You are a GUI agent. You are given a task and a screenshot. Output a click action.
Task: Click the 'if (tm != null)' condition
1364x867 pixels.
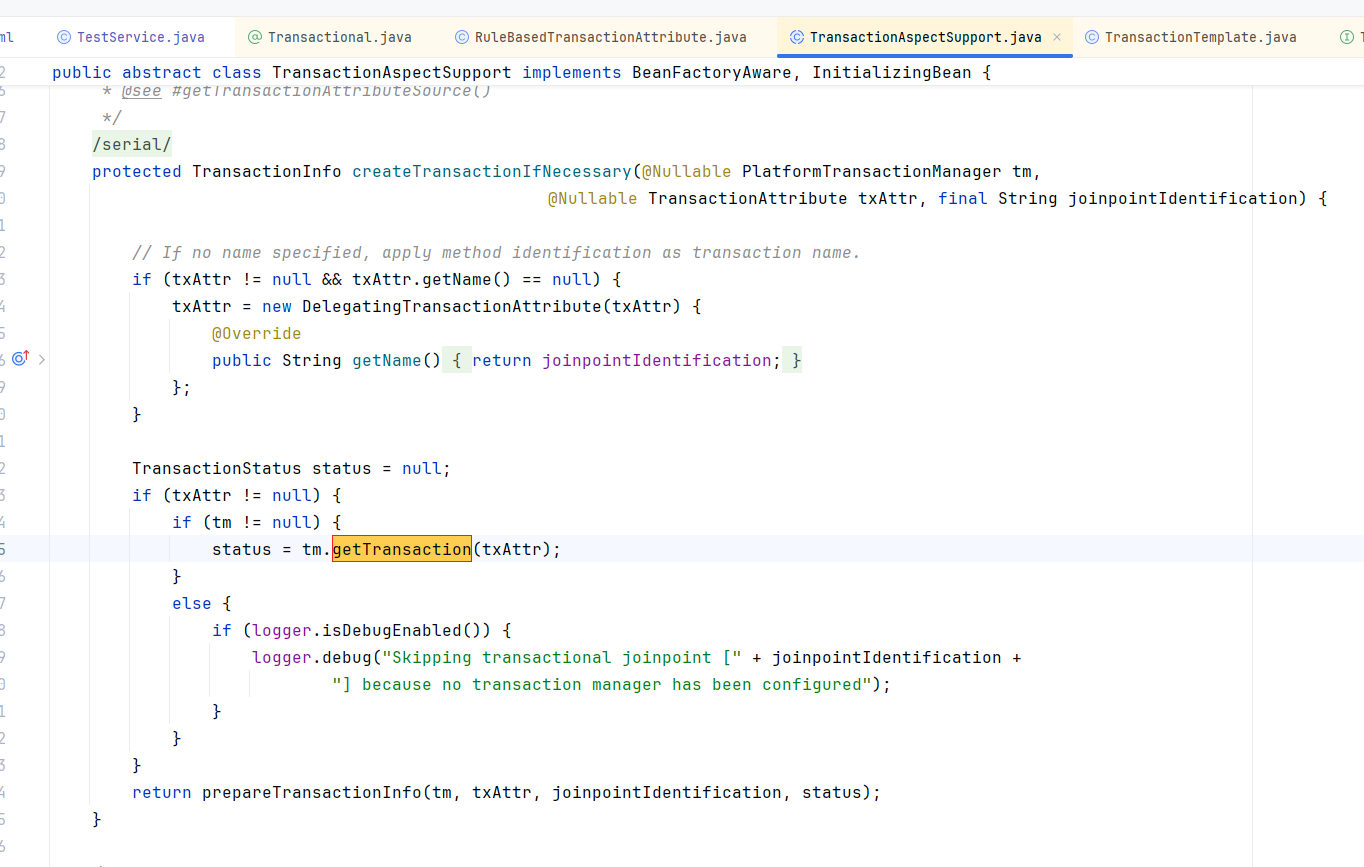pos(246,522)
